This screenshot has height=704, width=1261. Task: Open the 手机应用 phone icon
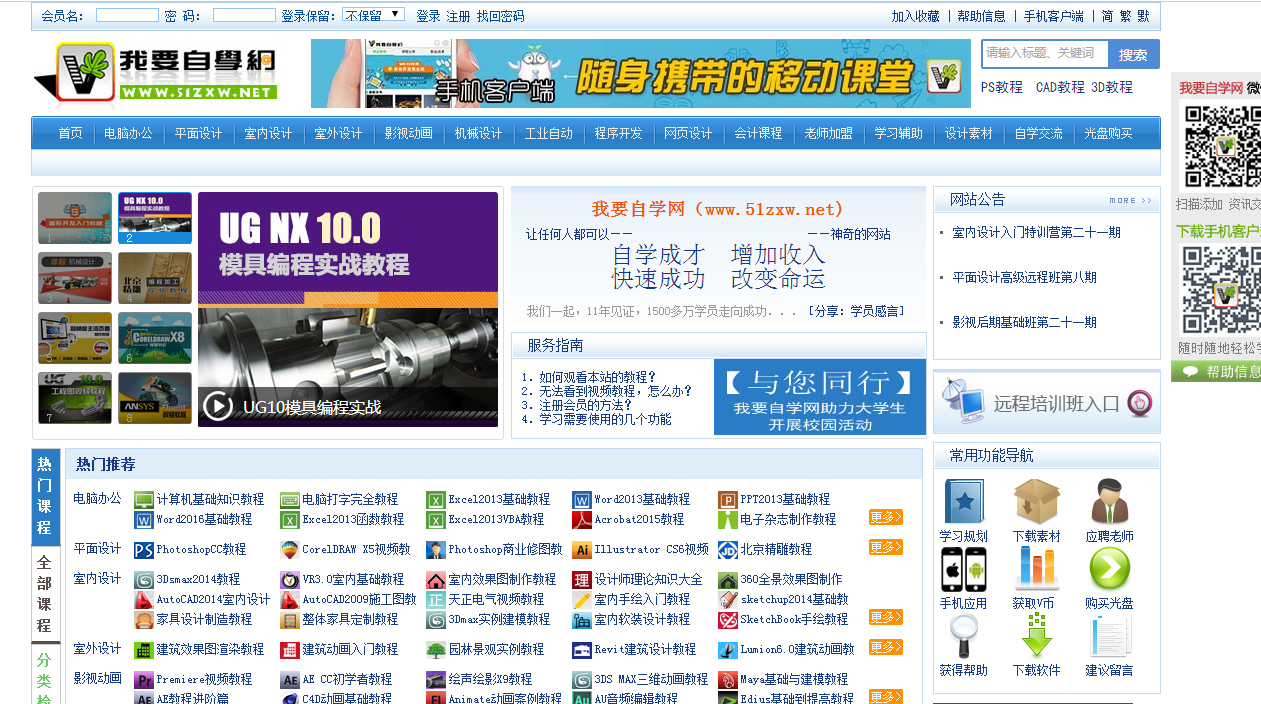click(x=964, y=570)
